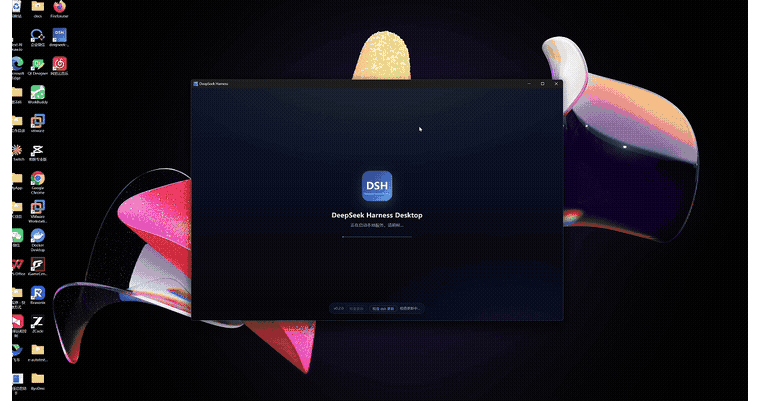The height and width of the screenshot is (401, 760).
Task: Click the v0.2.0 version label
Action: coord(338,308)
